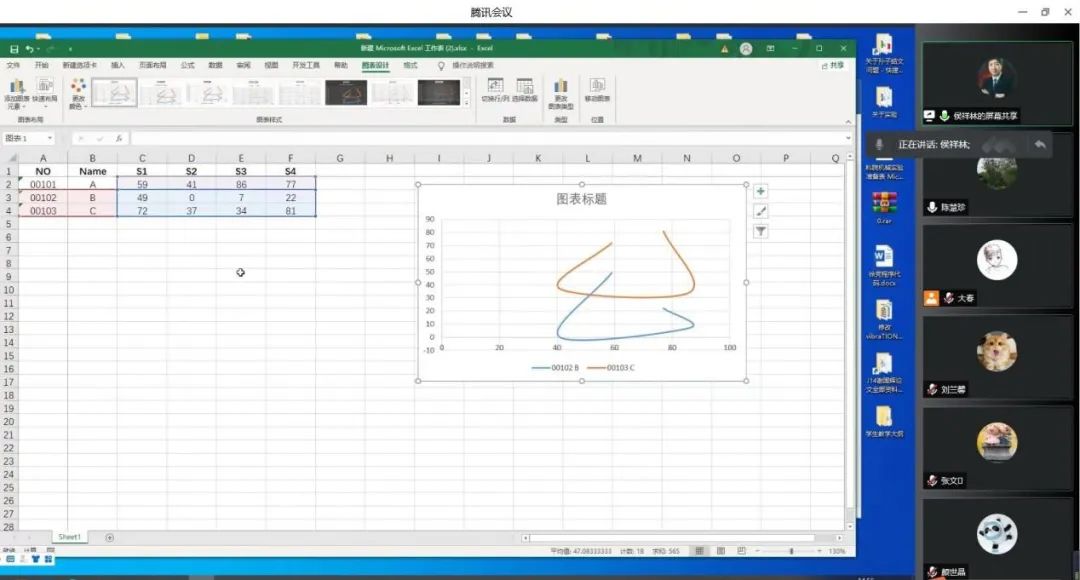This screenshot has width=1080, height=580.
Task: Click the green plus Chart Elements button
Action: pyautogui.click(x=761, y=191)
